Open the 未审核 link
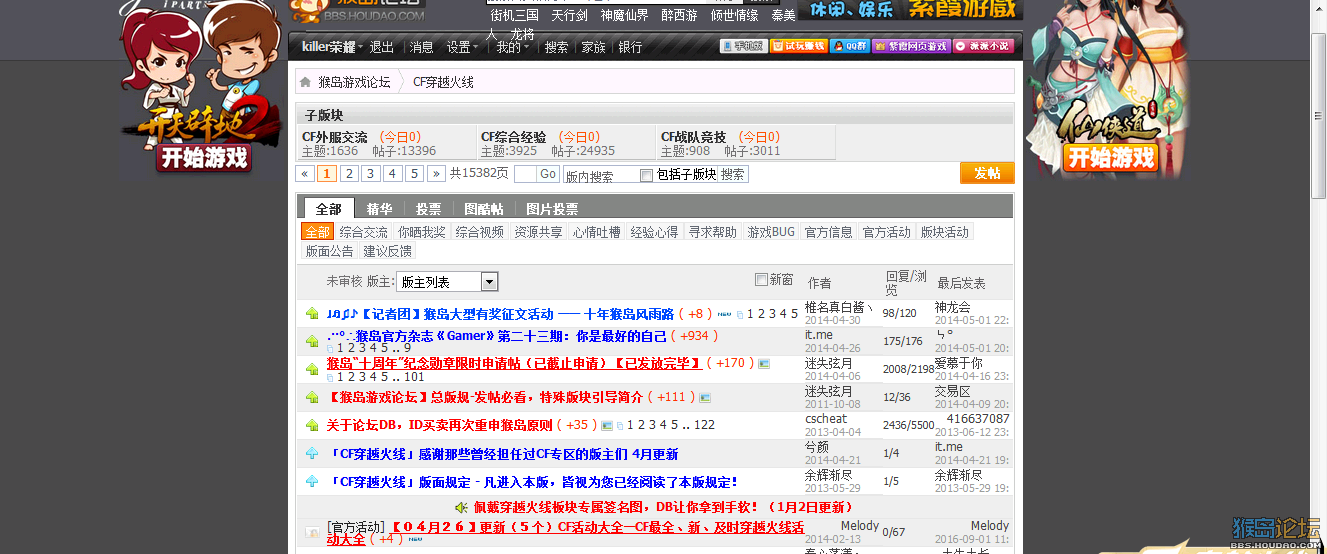 [344, 282]
